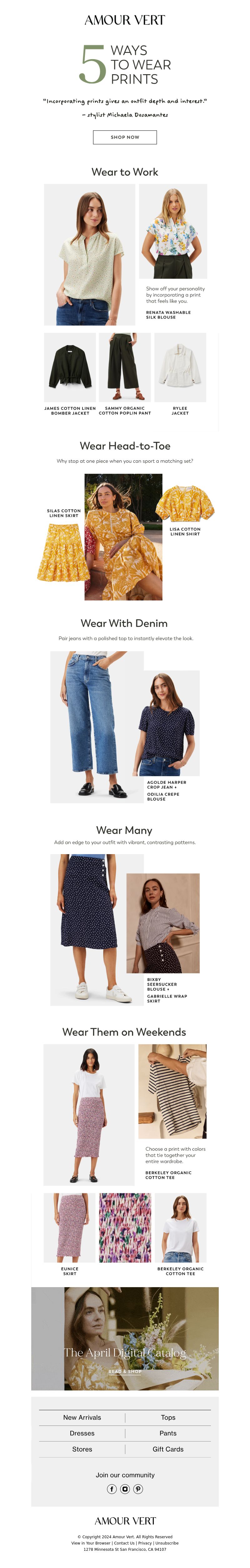The width and height of the screenshot is (250, 1568).
Task: Click the Amour Vert footer logo
Action: [x=125, y=1521]
